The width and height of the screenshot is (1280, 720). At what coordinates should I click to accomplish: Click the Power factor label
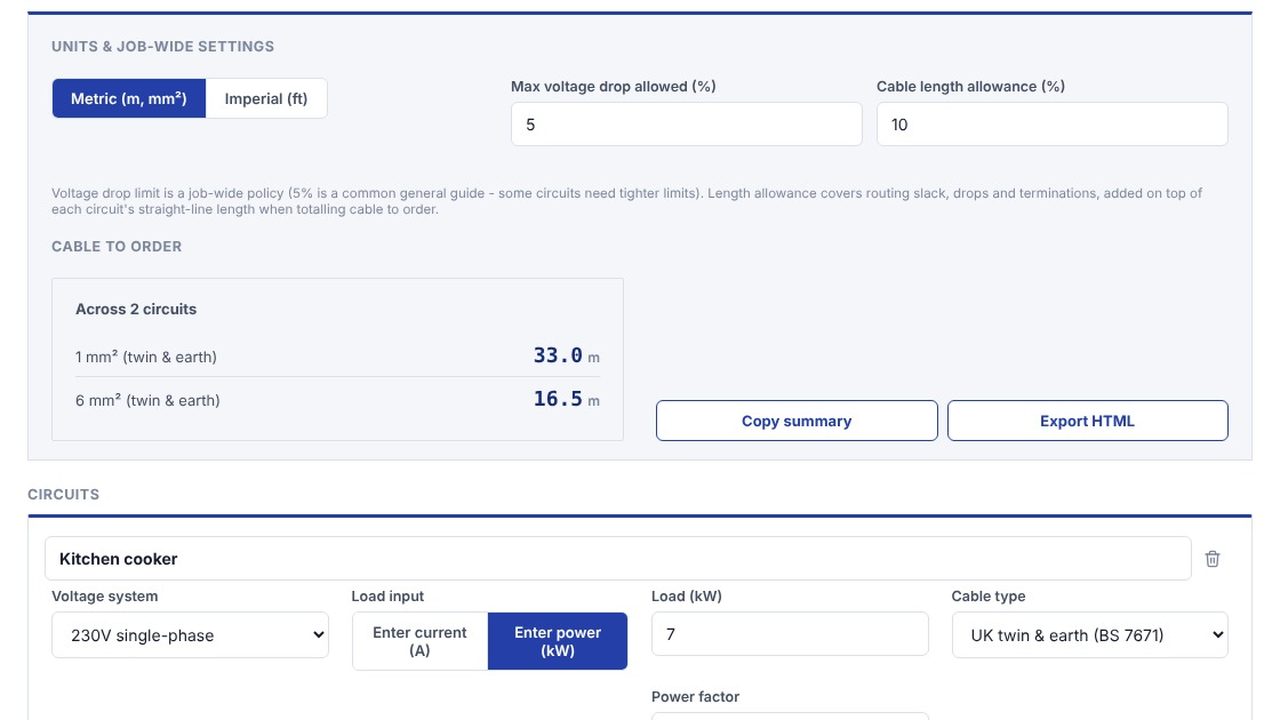695,697
